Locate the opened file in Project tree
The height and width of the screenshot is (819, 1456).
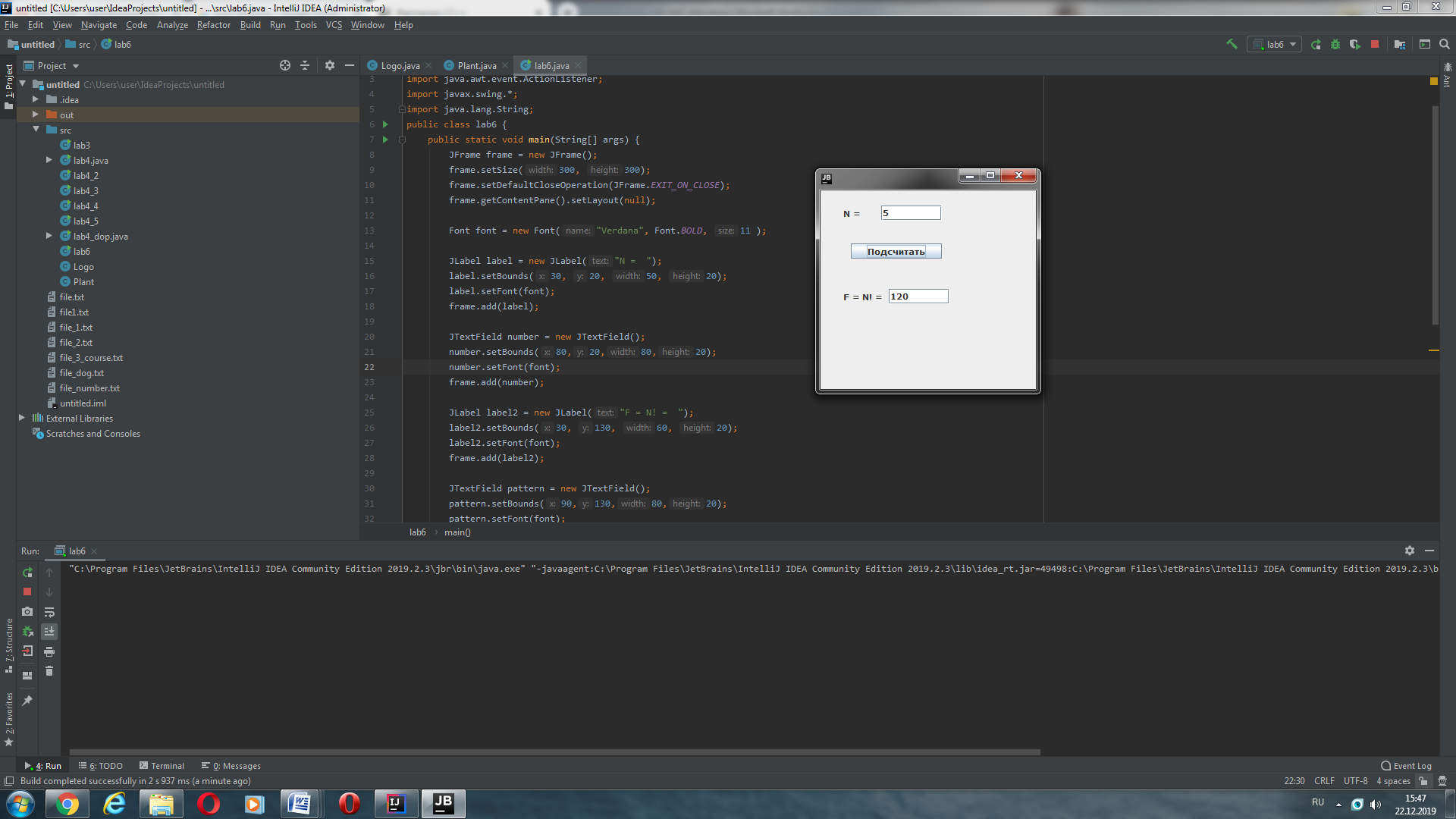click(285, 65)
